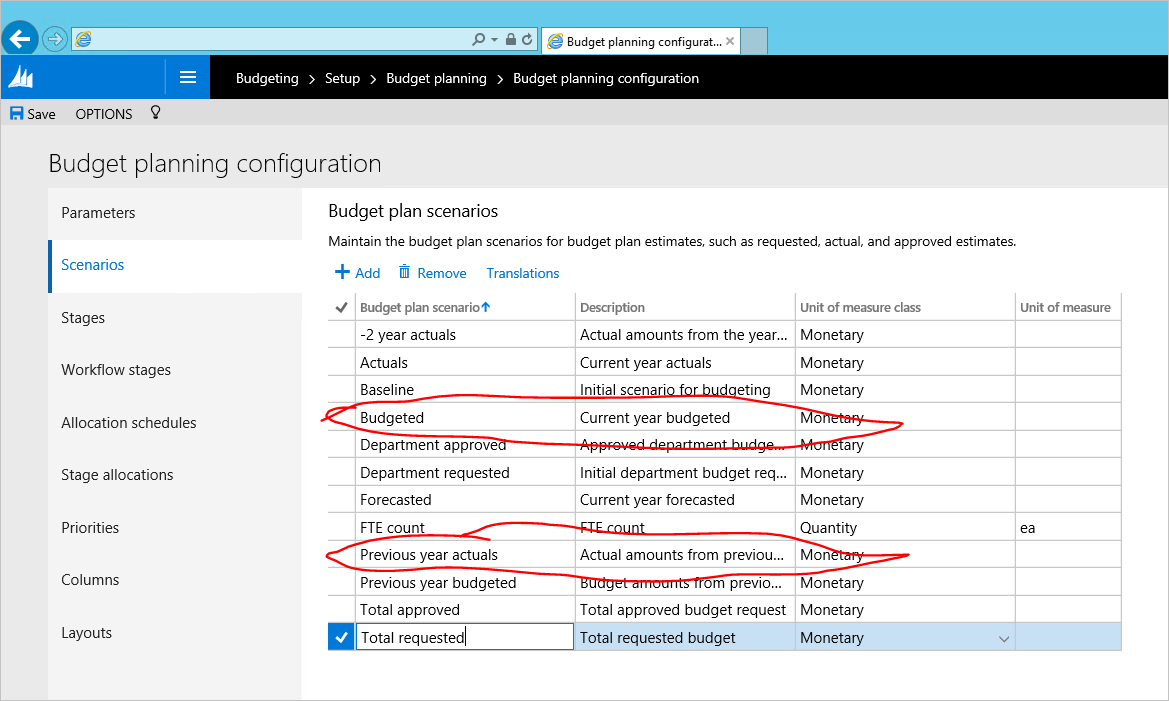Click the Total approved scenario cell

(x=465, y=610)
